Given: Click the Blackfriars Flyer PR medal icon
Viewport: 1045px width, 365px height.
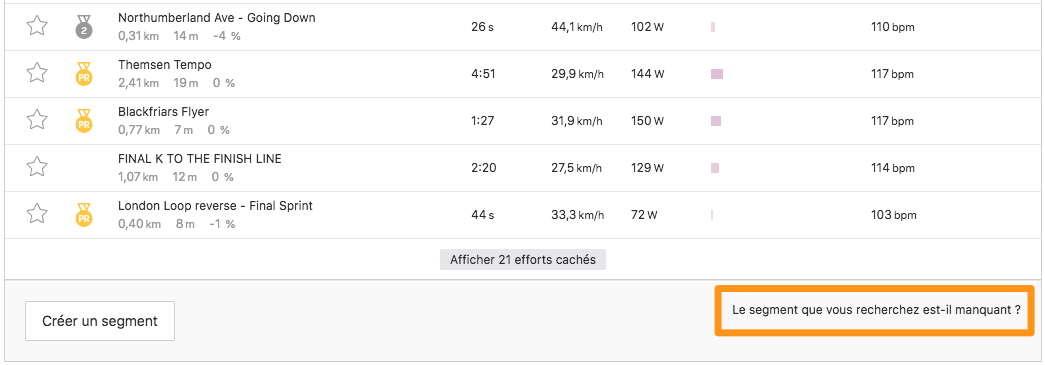Looking at the screenshot, I should pyautogui.click(x=84, y=121).
